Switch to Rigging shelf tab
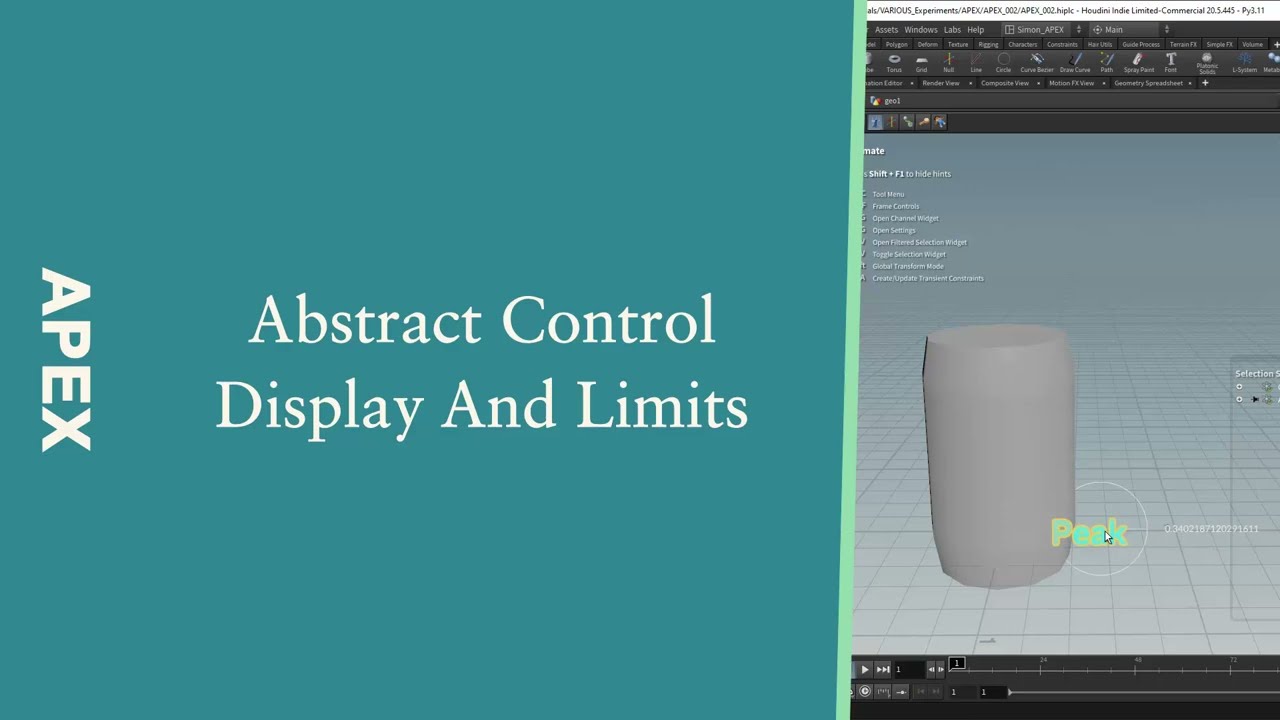This screenshot has height=720, width=1280. 988,45
